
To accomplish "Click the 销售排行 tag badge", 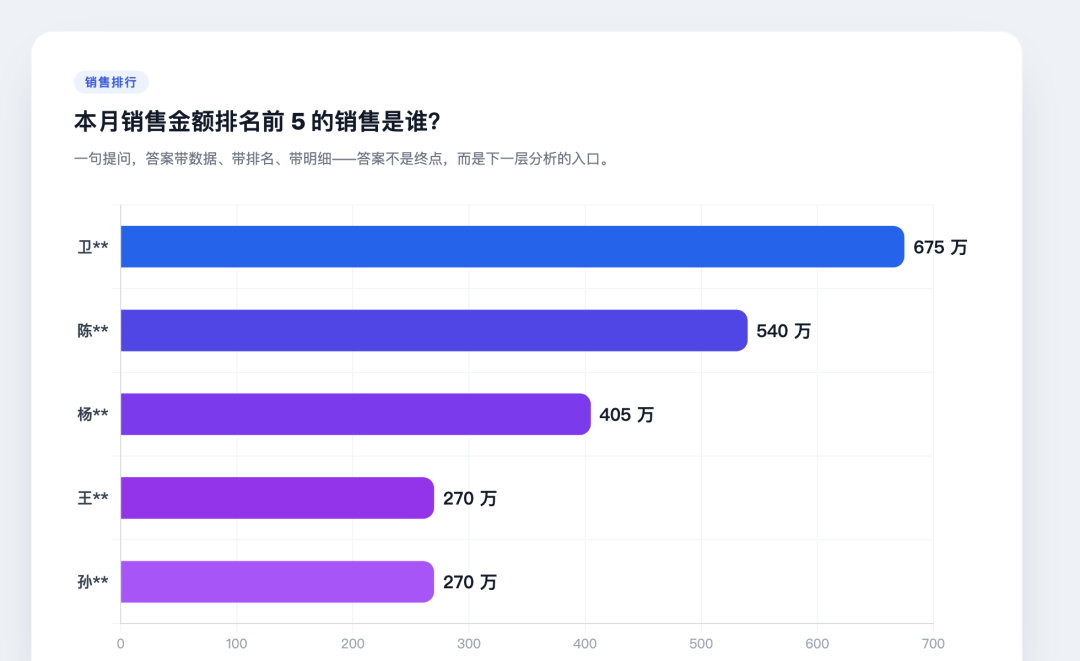I will [x=111, y=82].
